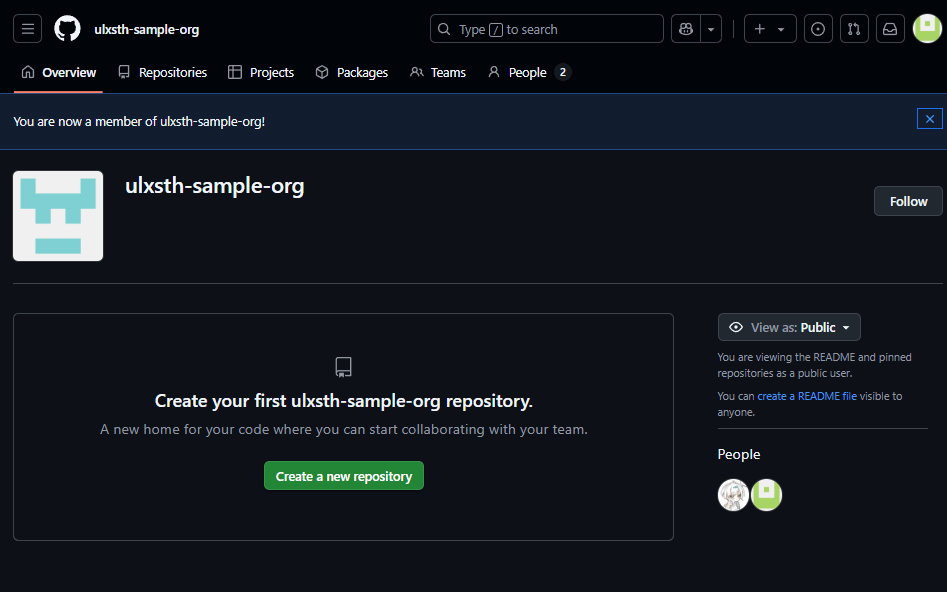Screen dimensions: 947x592
Task: Select the Overview tab
Action: coord(59,72)
